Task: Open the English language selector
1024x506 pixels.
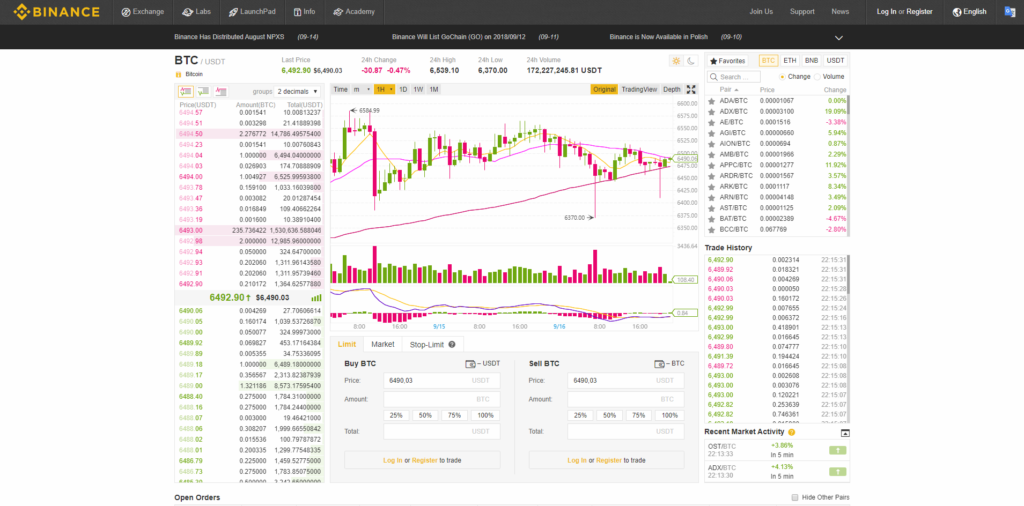Action: click(969, 12)
